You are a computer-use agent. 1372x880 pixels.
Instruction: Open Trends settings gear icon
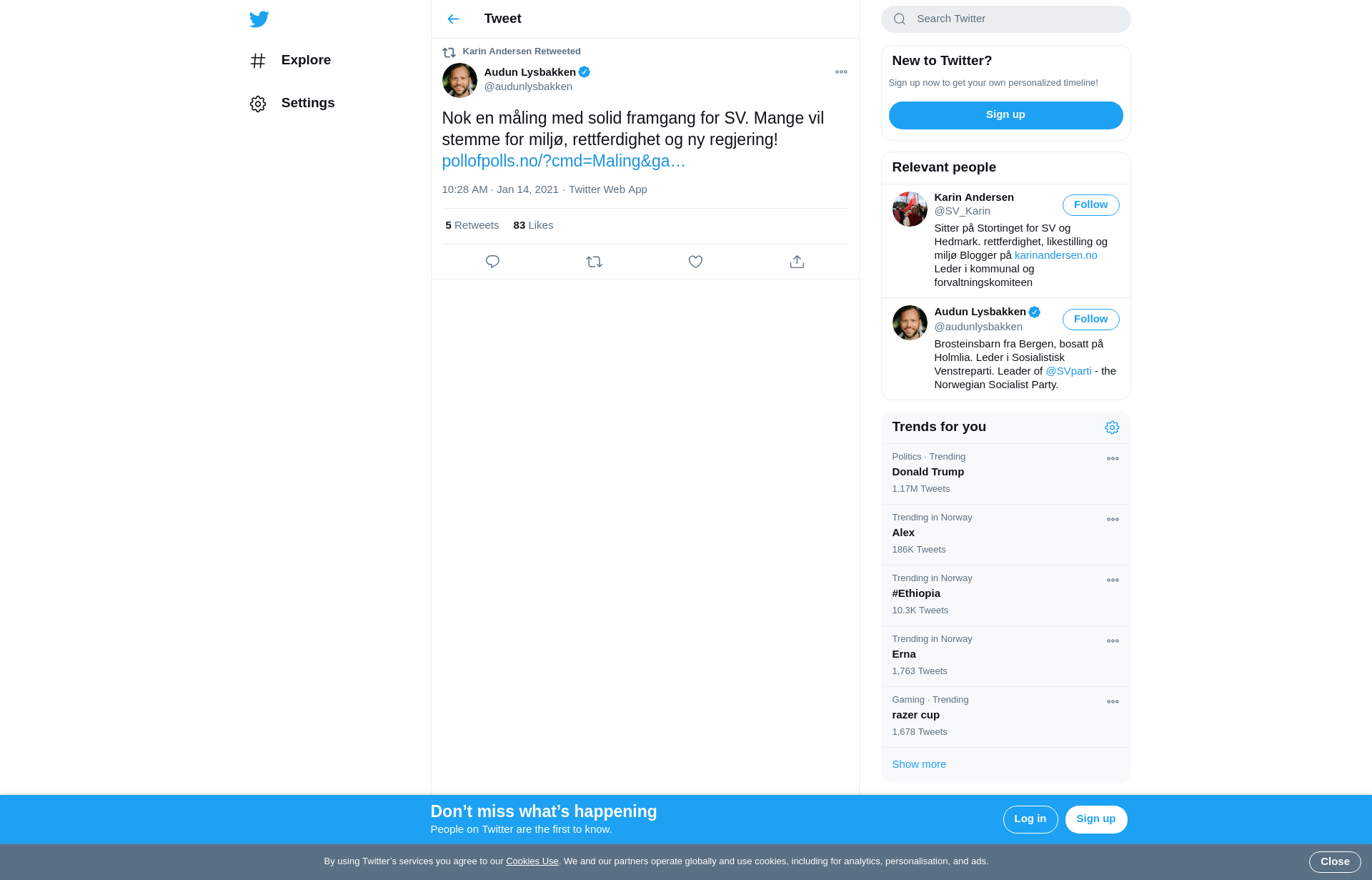1112,427
